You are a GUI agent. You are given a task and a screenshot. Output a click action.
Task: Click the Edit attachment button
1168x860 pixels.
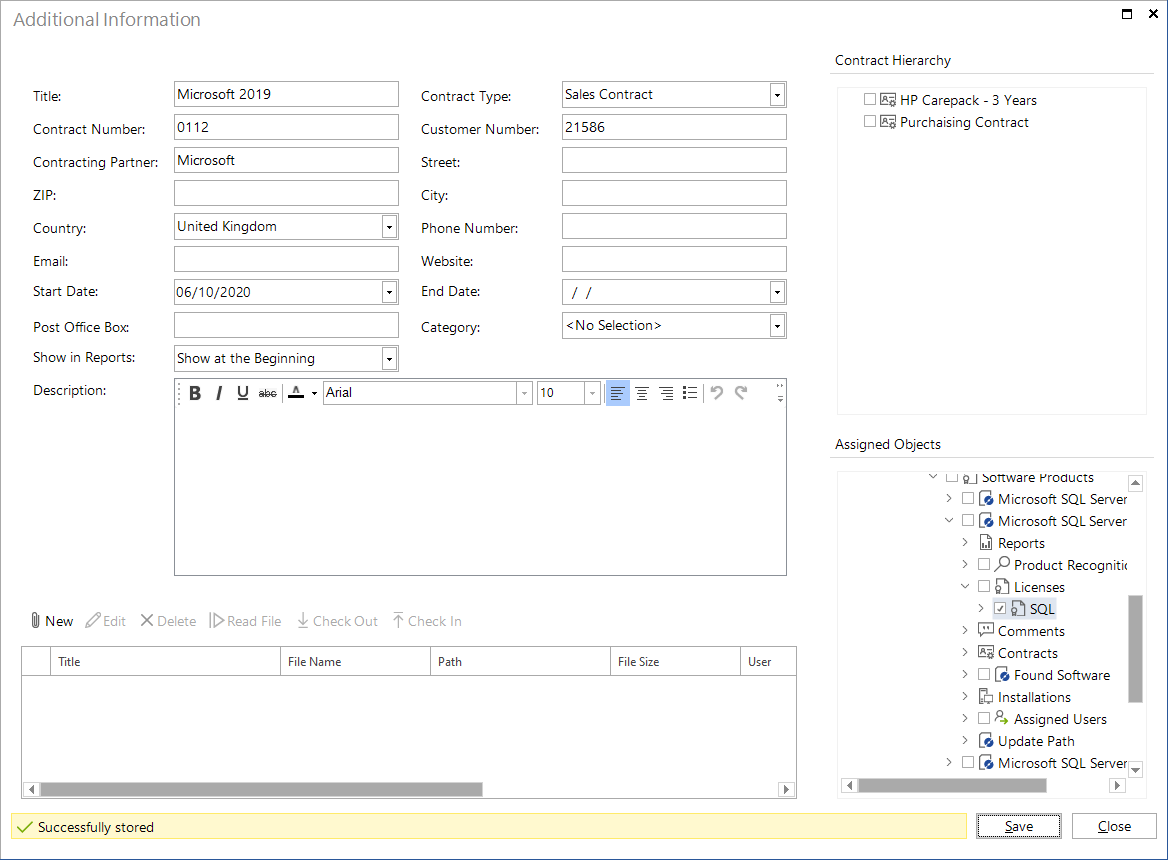click(x=105, y=621)
